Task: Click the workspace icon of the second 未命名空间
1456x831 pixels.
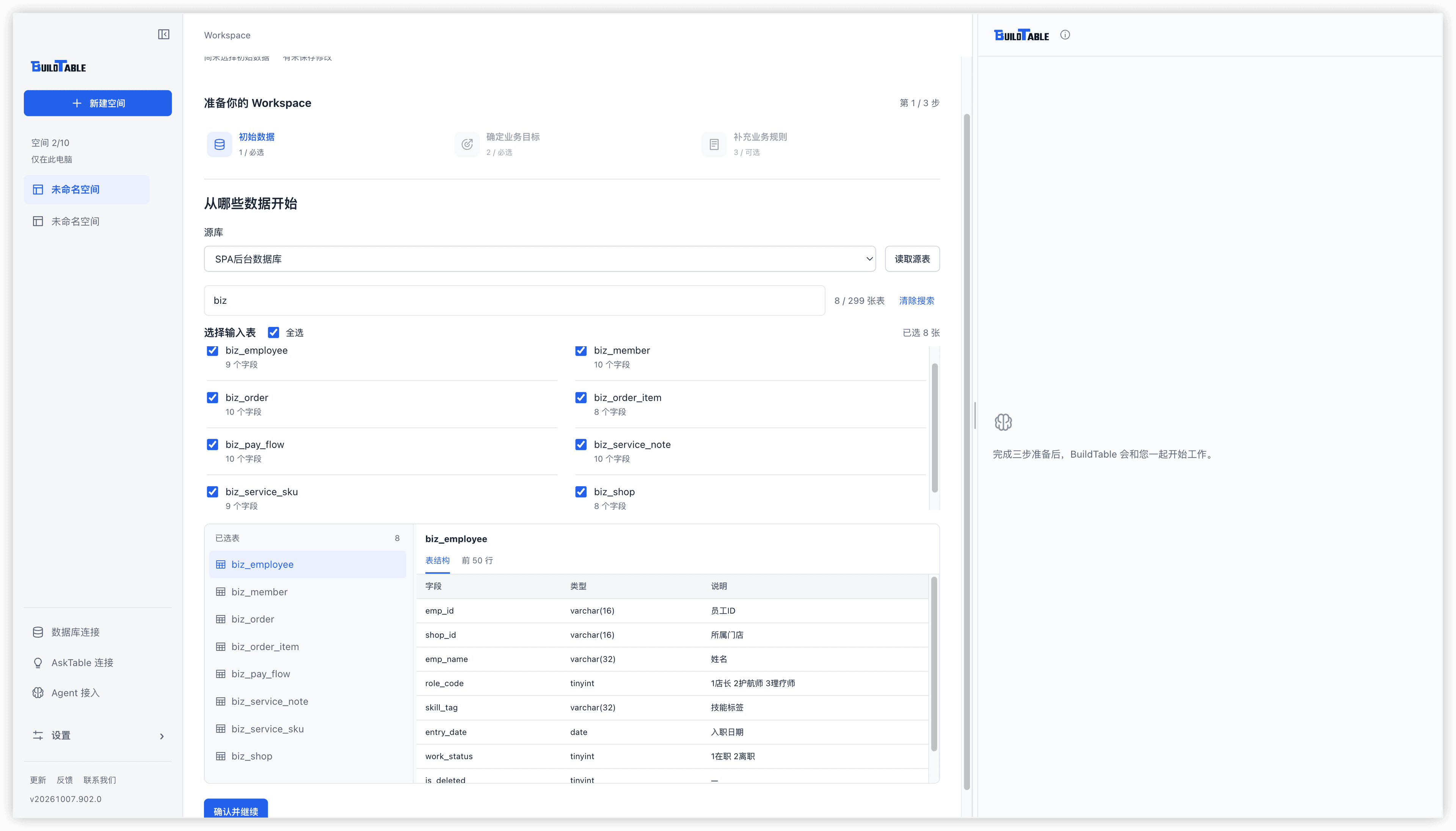Action: [x=38, y=221]
